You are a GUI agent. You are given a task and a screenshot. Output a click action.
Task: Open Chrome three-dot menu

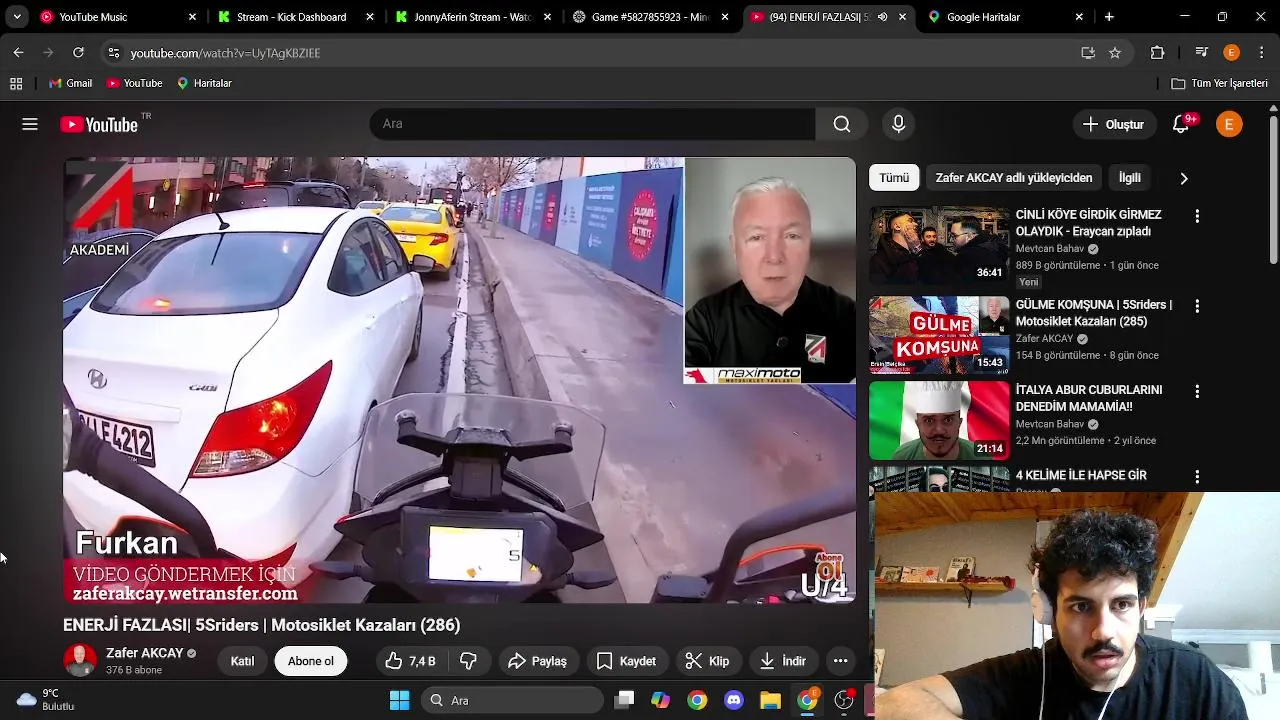(x=1260, y=53)
